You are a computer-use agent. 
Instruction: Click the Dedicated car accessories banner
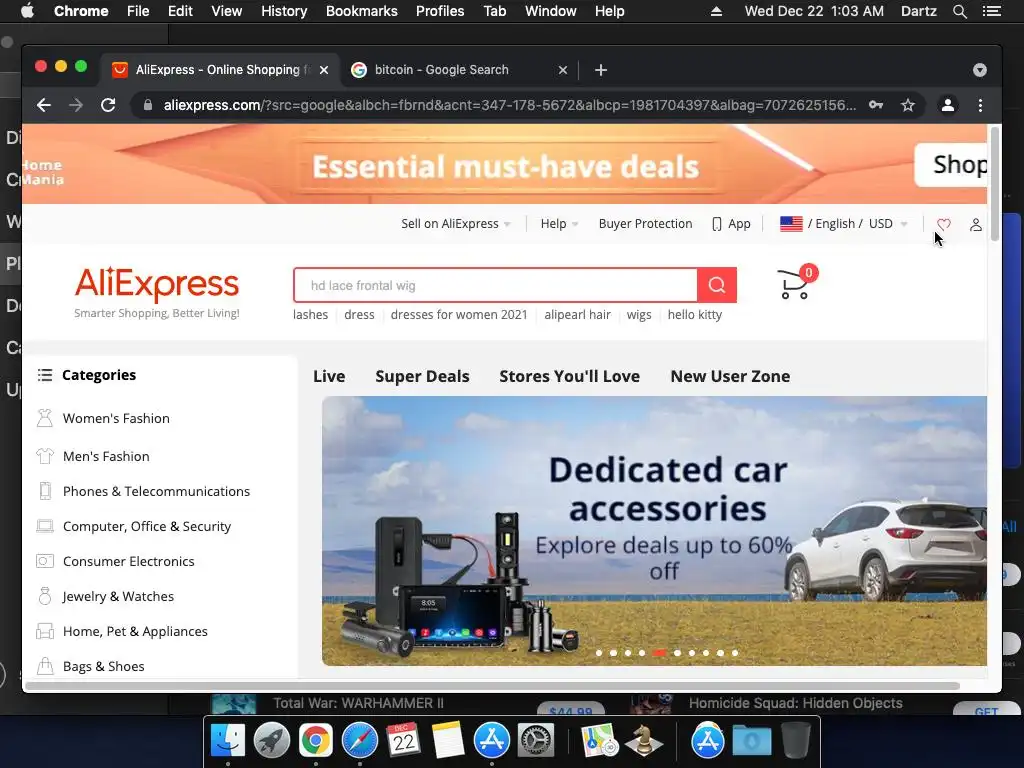(x=654, y=531)
